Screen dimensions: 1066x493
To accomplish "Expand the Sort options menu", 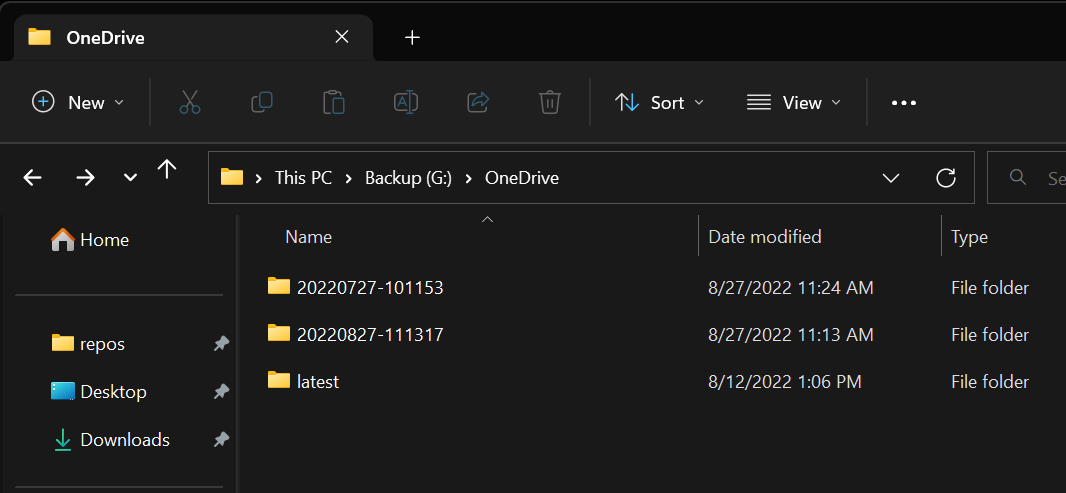I will (x=659, y=102).
